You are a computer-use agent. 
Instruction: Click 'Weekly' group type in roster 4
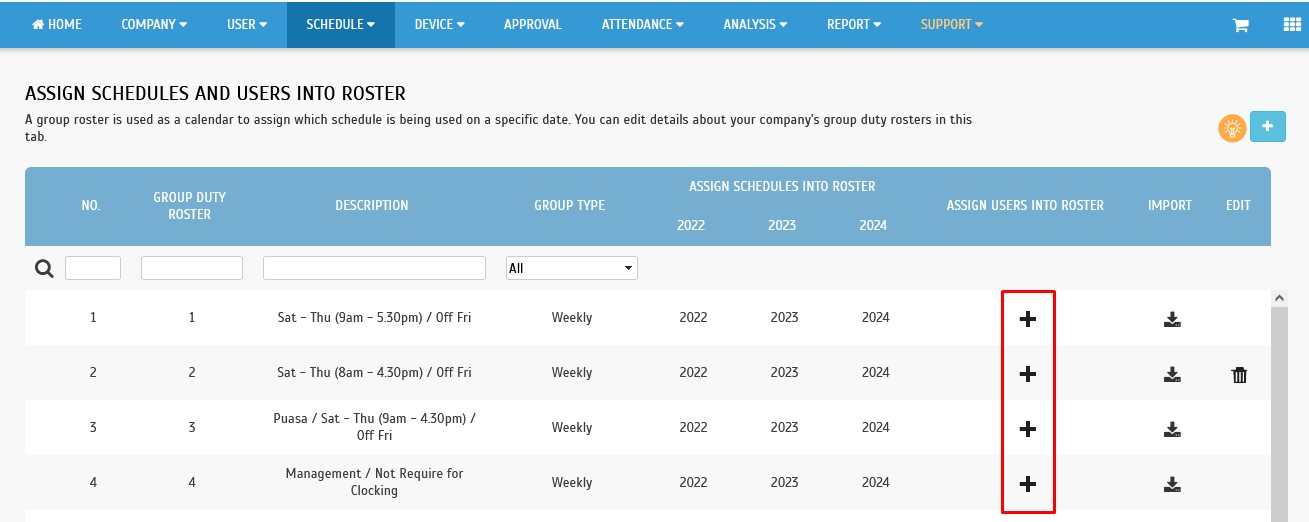(572, 483)
